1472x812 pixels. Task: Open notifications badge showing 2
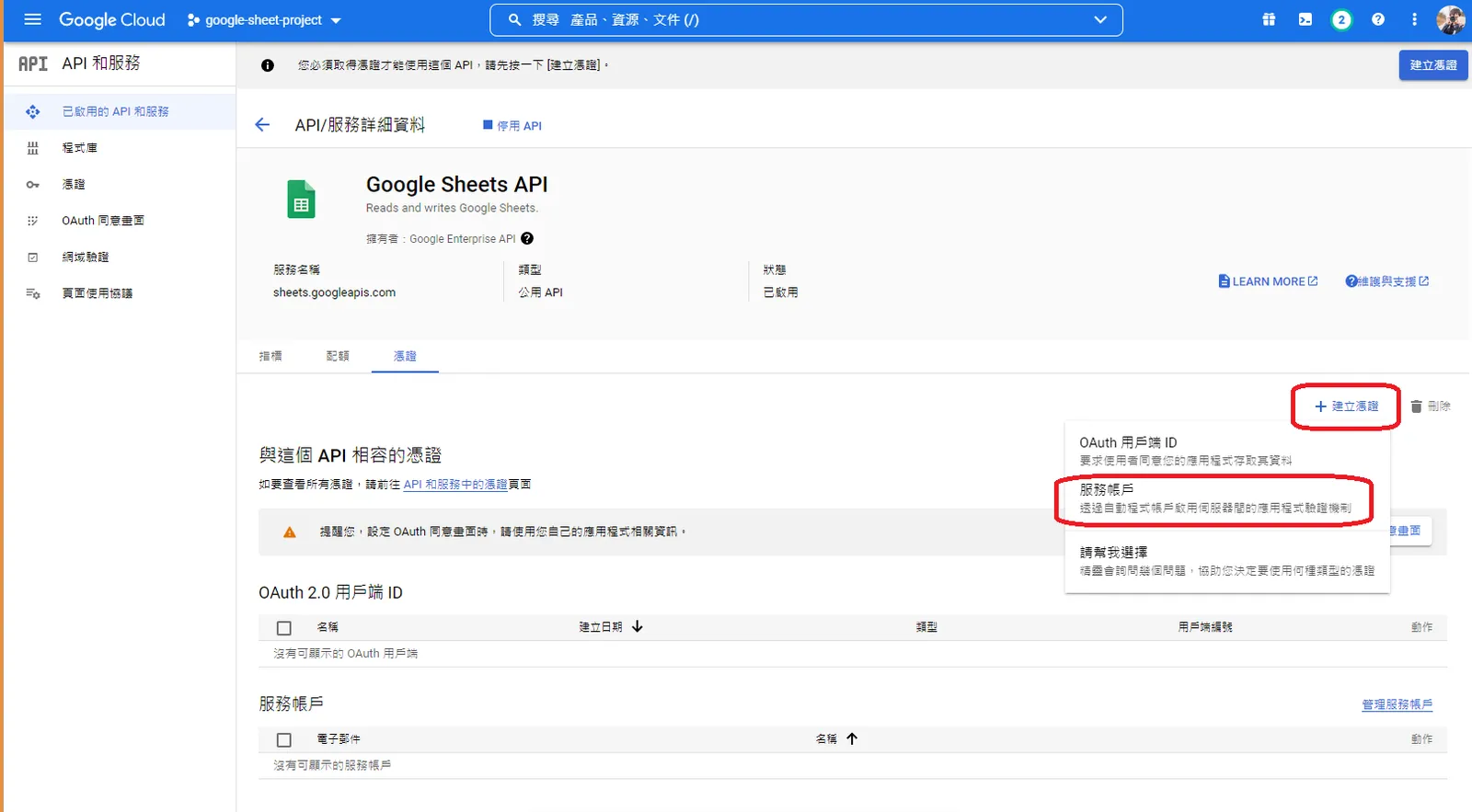coord(1341,19)
